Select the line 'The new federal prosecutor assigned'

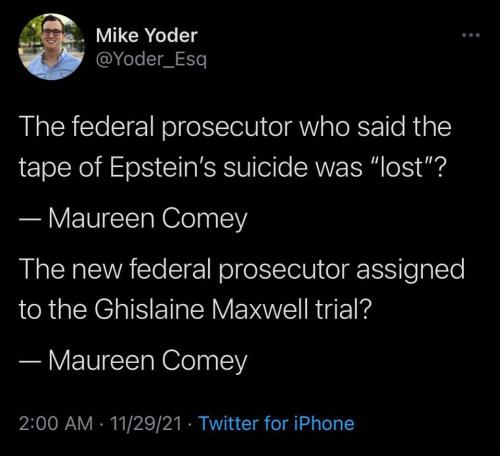[242, 269]
